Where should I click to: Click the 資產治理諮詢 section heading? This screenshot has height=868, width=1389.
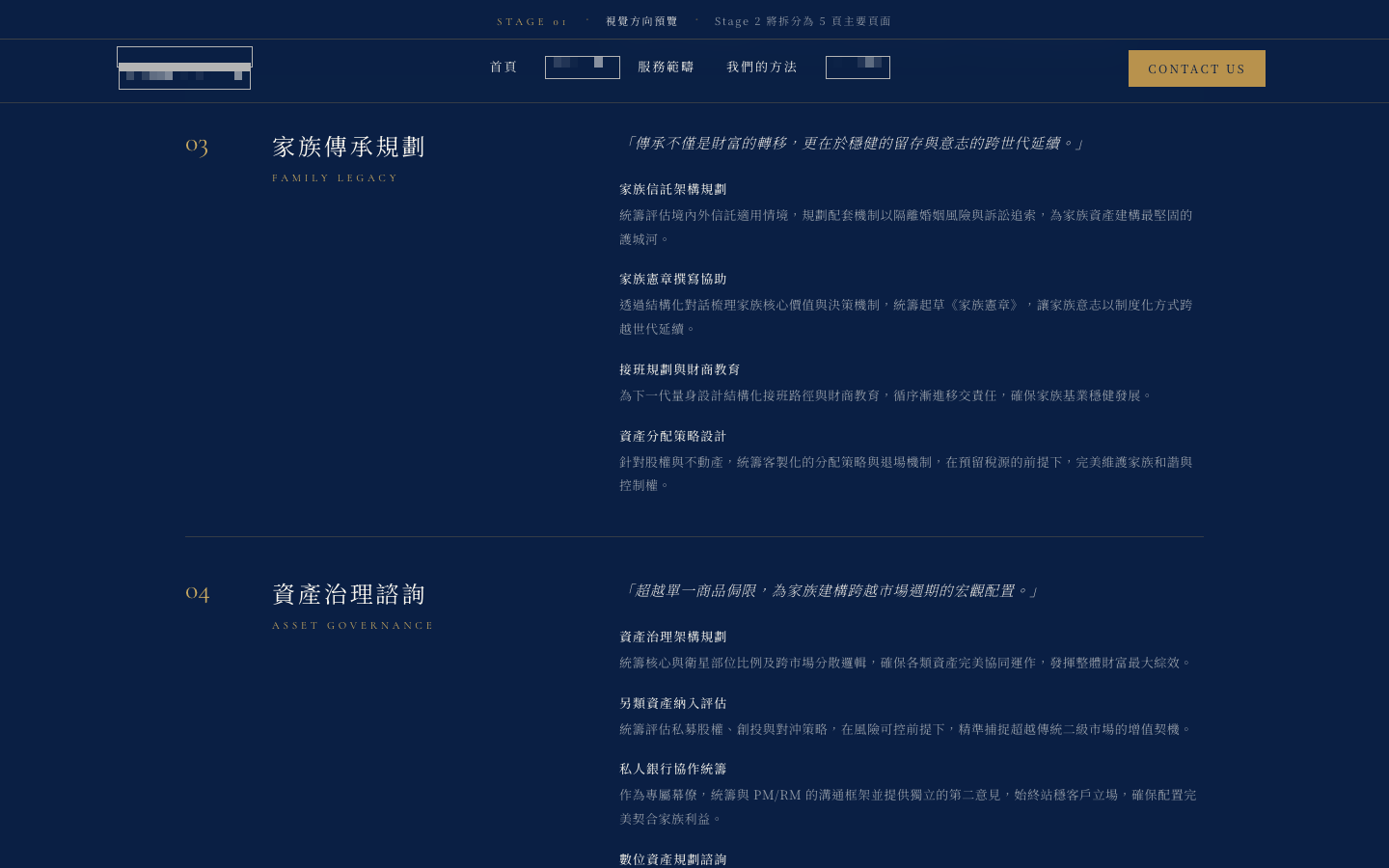(x=349, y=594)
